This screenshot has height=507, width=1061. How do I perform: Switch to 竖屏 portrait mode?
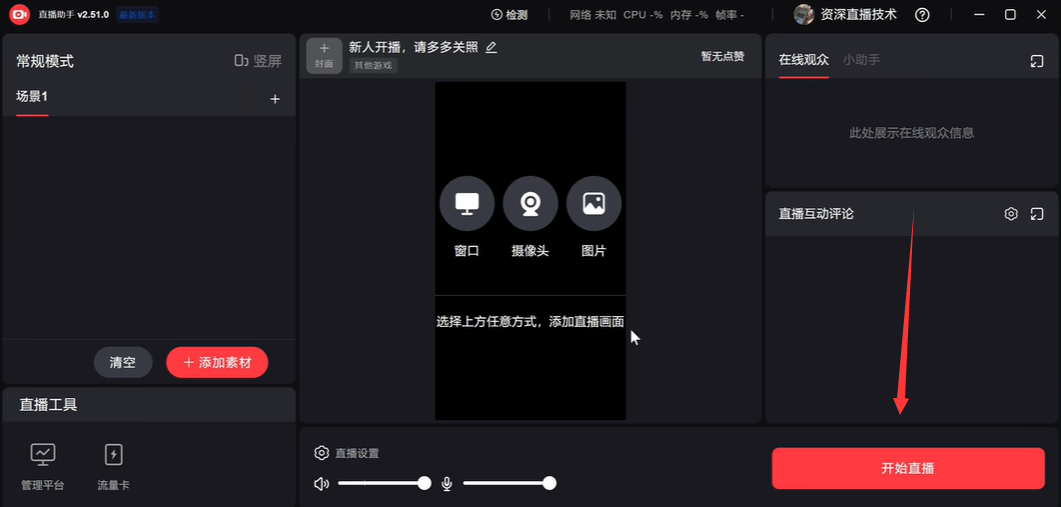click(x=258, y=61)
